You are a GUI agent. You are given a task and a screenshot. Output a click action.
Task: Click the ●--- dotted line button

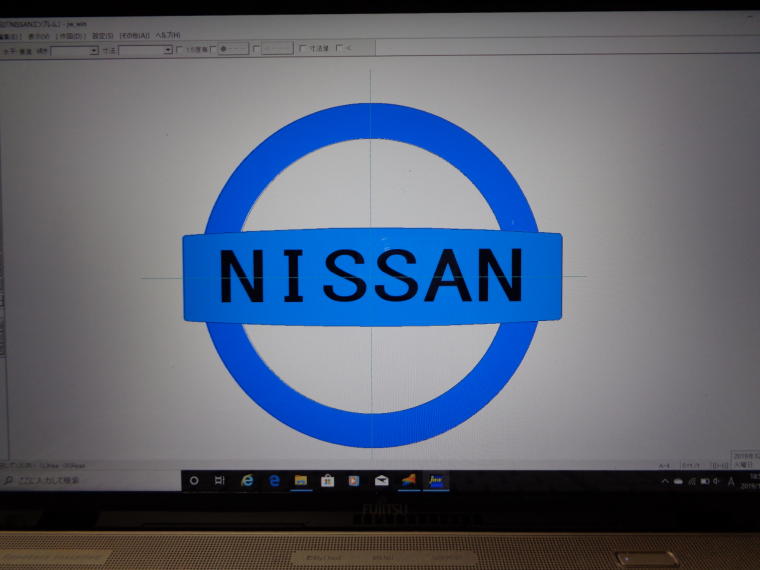coord(234,49)
